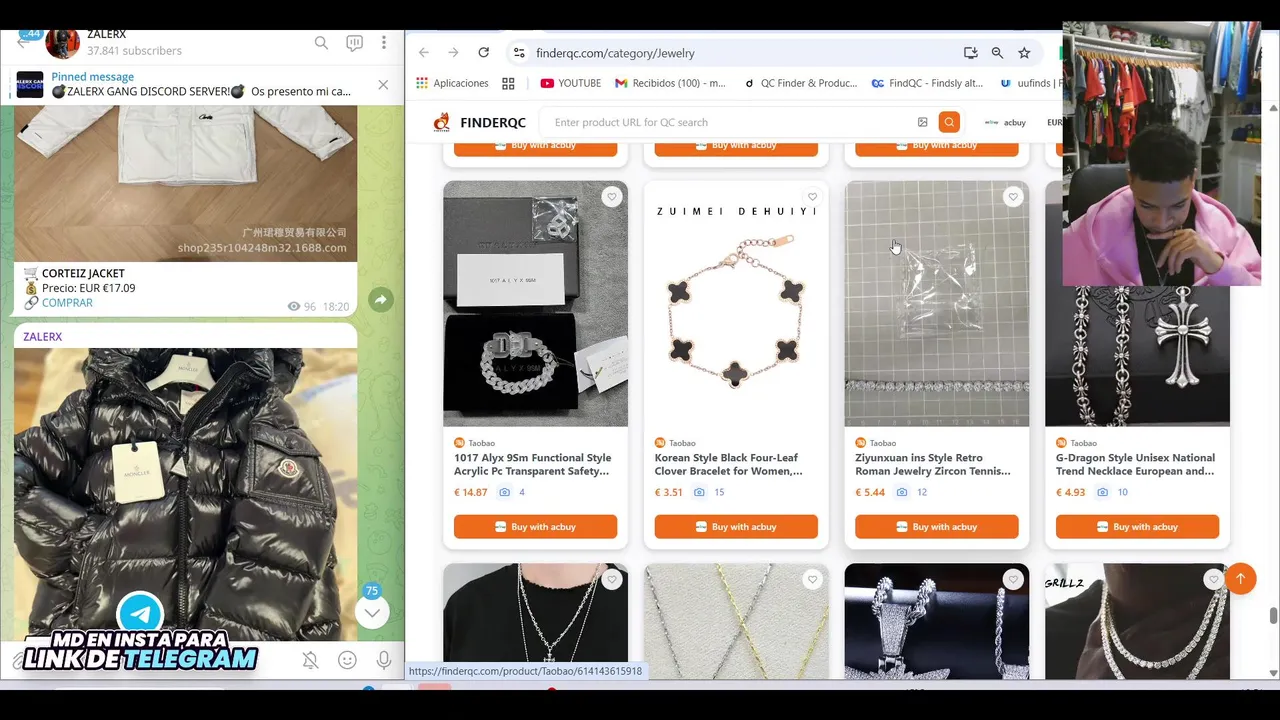Share the CORTEIZ JACKET post
The height and width of the screenshot is (720, 1280).
click(x=381, y=299)
